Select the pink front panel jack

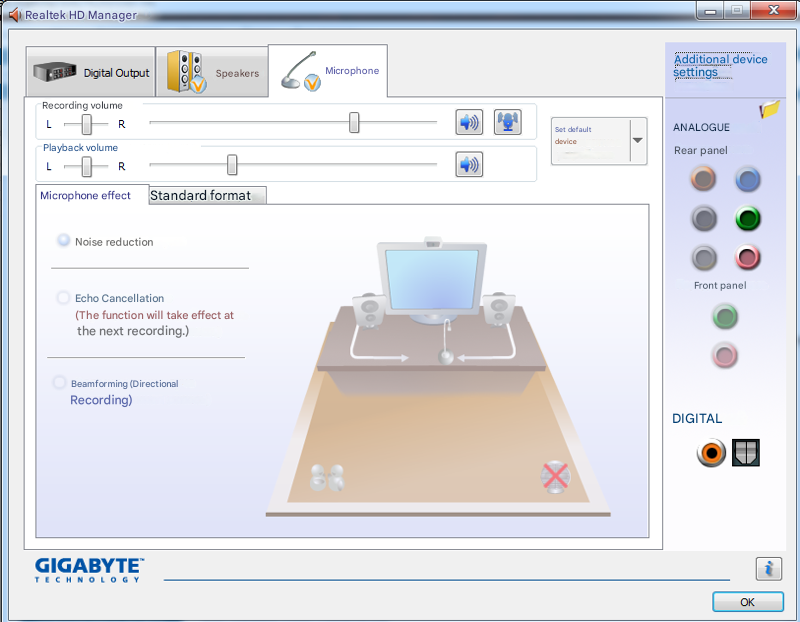coord(725,355)
